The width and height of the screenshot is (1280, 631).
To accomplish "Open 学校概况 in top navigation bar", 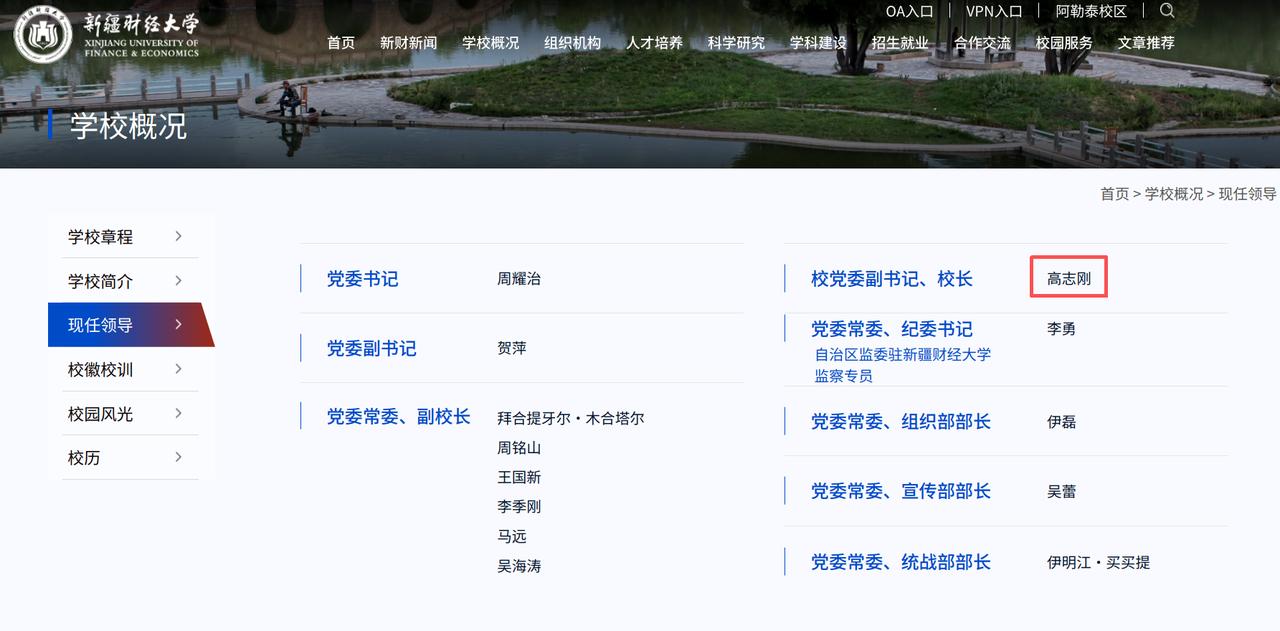I will tap(490, 43).
